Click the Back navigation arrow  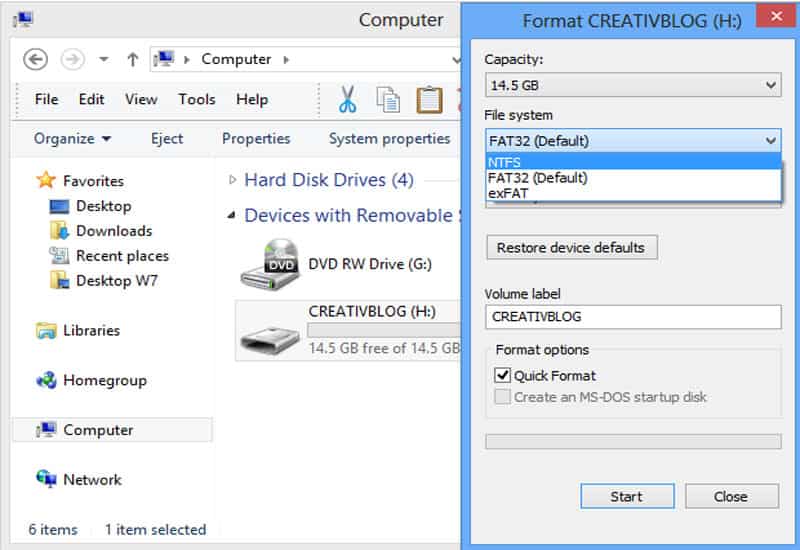36,59
